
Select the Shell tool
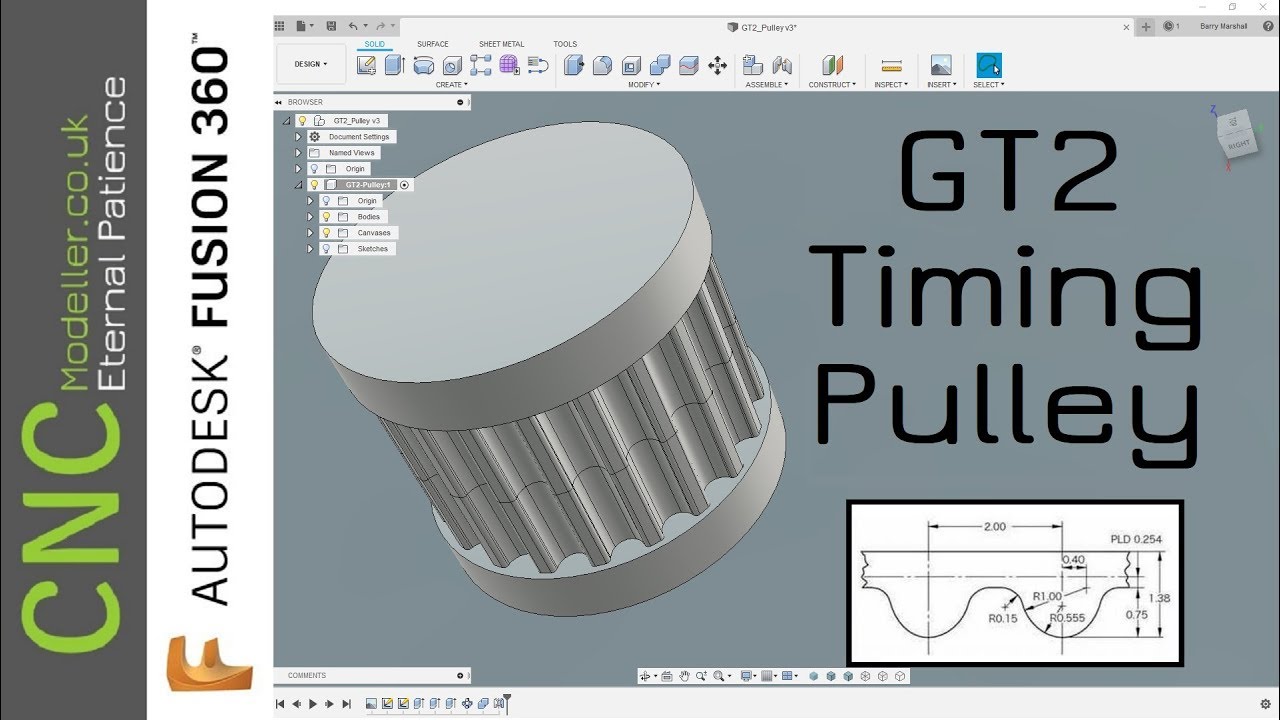coord(631,65)
